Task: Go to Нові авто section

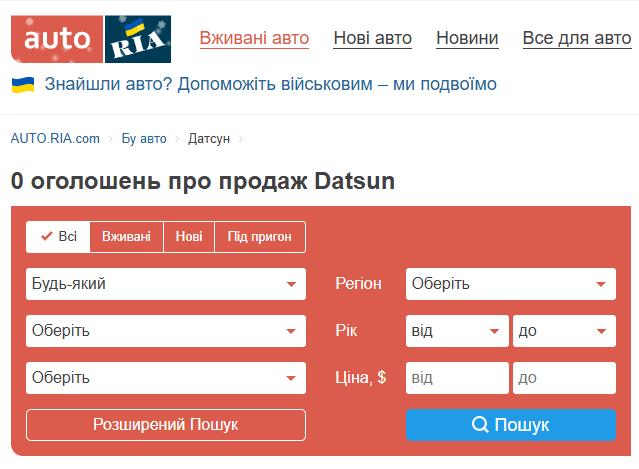Action: point(372,39)
